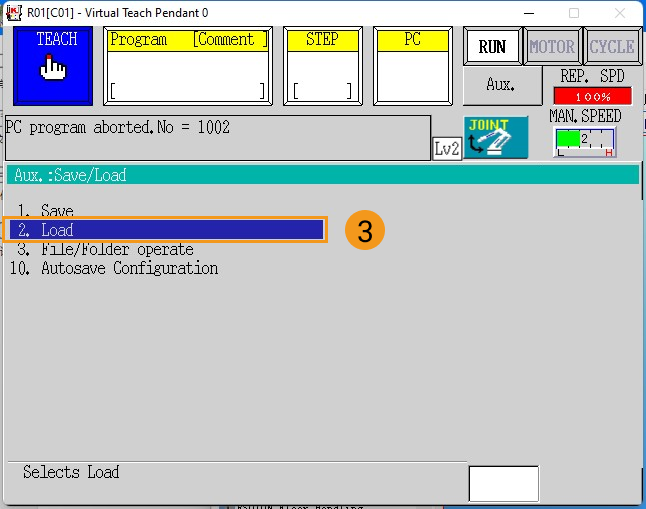The width and height of the screenshot is (646, 509).
Task: Open the Aux. functions button
Action: coord(502,85)
